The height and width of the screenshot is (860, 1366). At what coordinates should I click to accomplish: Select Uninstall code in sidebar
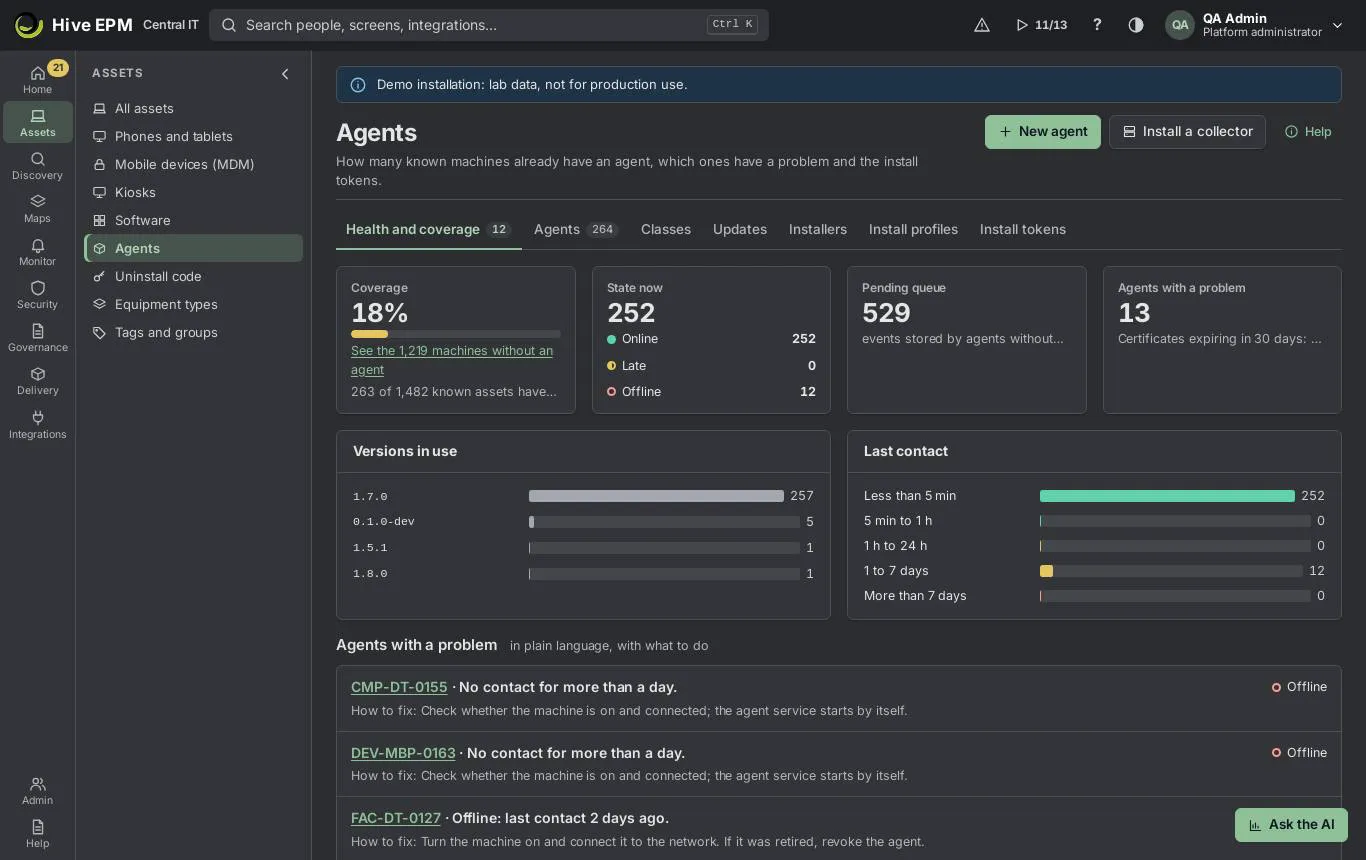193,276
